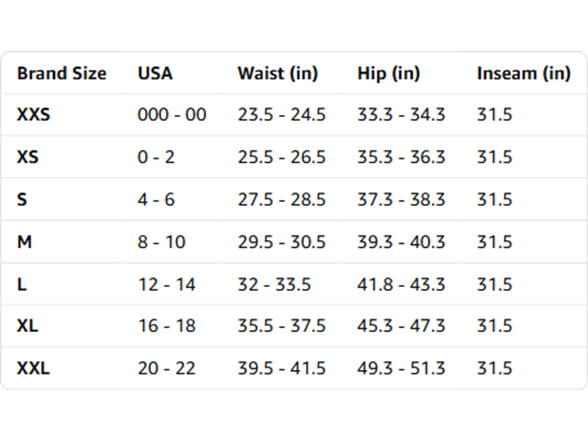588x441 pixels.
Task: Select the Hip (in) header
Action: (x=388, y=73)
